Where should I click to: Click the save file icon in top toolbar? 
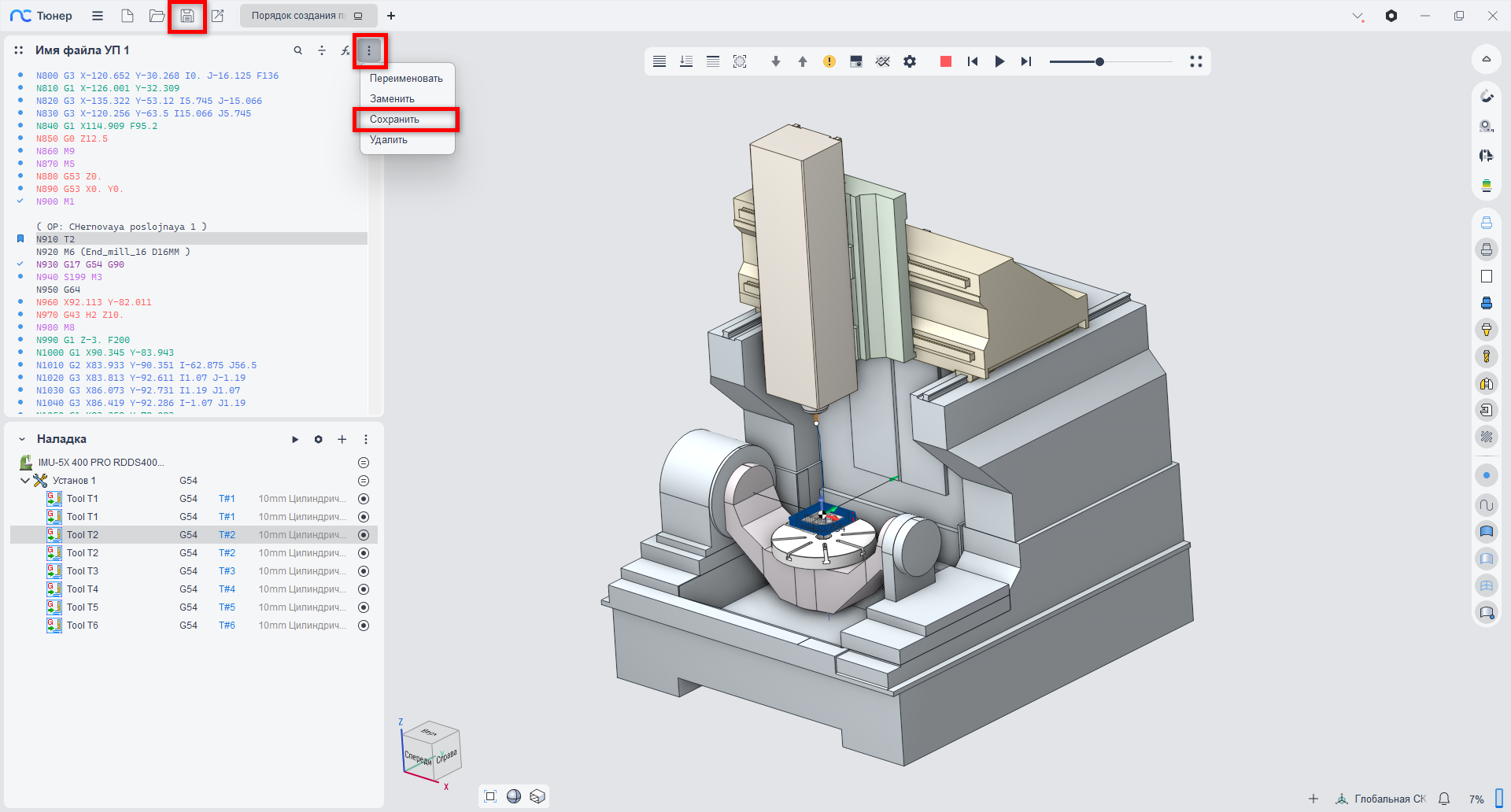point(187,16)
